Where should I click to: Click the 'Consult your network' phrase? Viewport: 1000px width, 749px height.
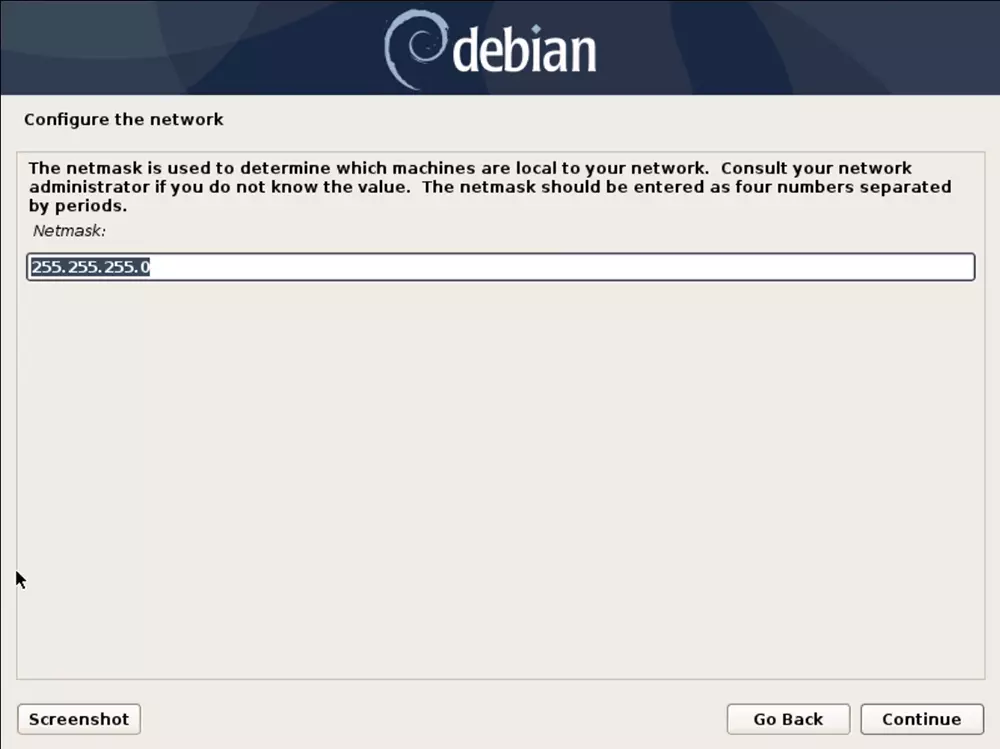pyautogui.click(x=816, y=168)
